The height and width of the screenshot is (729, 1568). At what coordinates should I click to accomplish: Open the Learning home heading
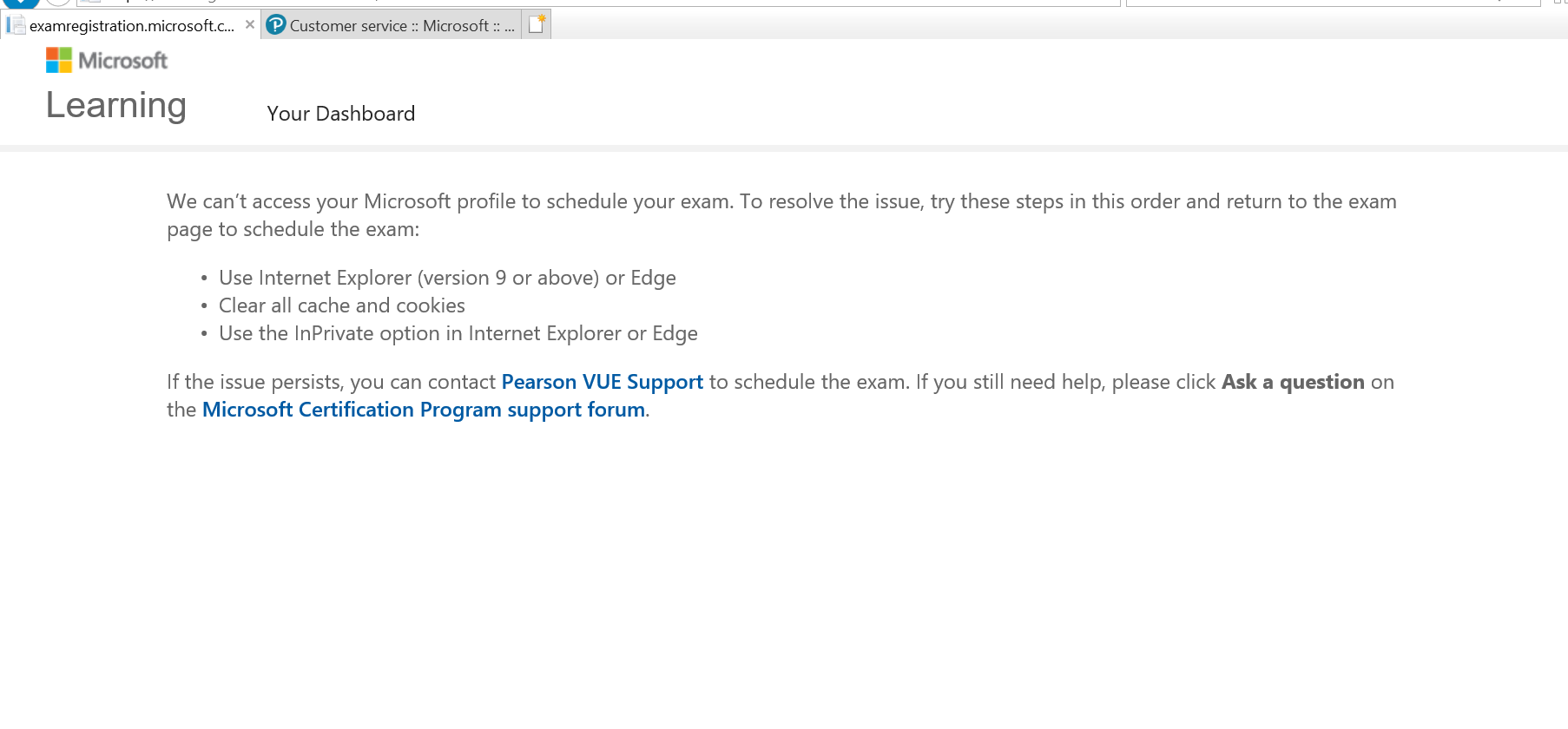116,105
